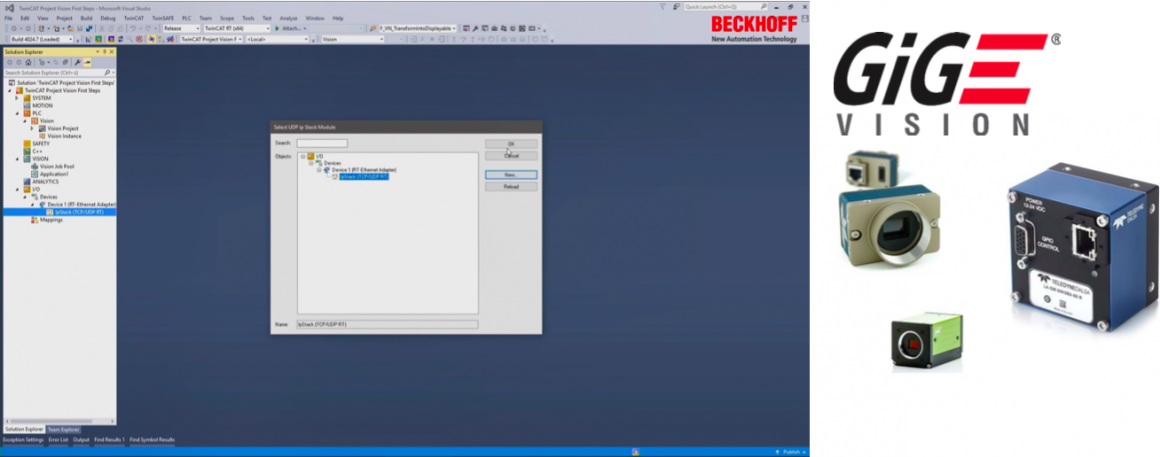Click the wrench icon in right toolbar group

coord(475,28)
